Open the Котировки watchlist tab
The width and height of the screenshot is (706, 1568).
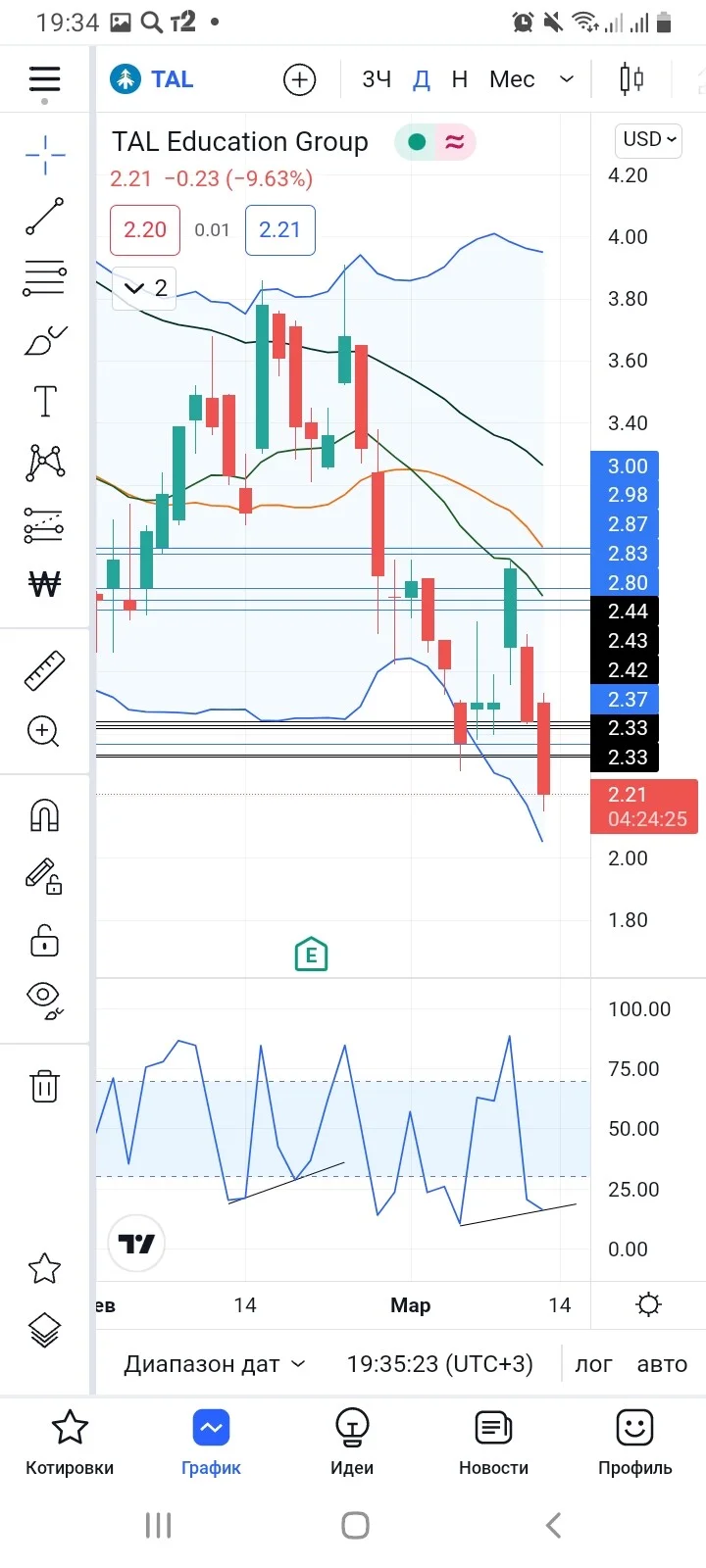[70, 1444]
